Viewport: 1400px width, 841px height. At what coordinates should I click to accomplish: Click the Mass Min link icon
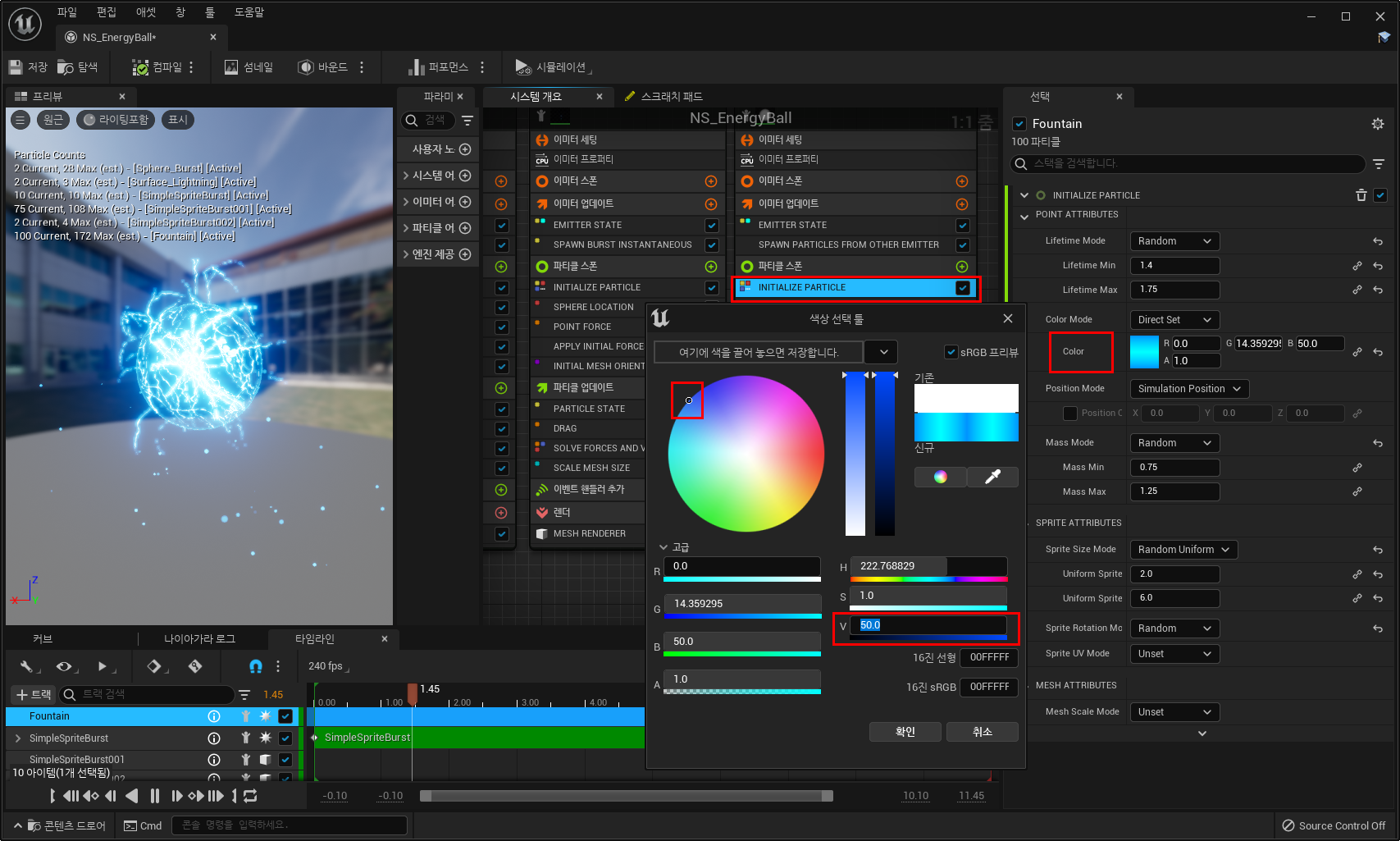pos(1357,468)
